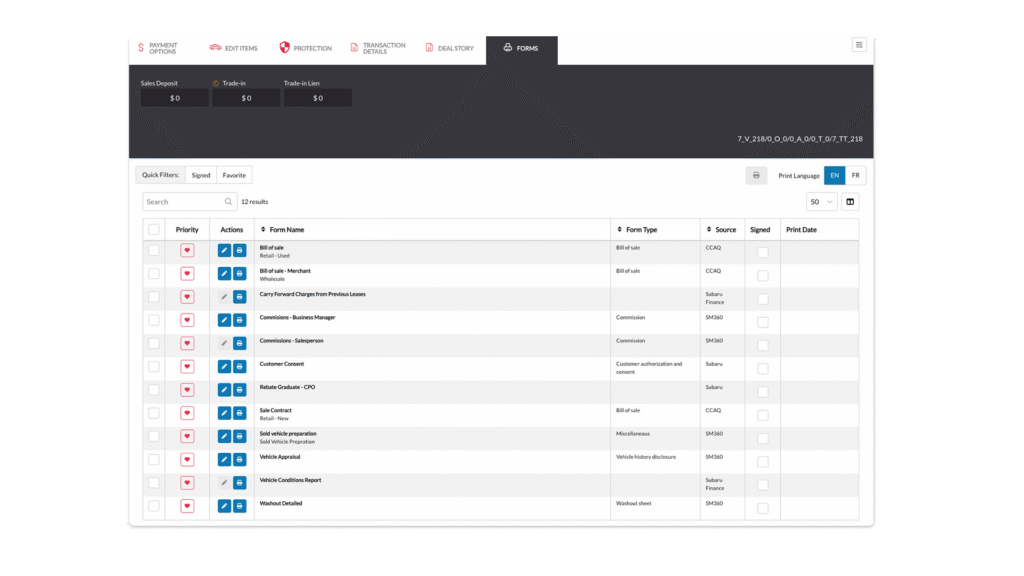Favorite the Vehicle Appraisal form with heart icon
The height and width of the screenshot is (576, 1024).
pyautogui.click(x=187, y=460)
